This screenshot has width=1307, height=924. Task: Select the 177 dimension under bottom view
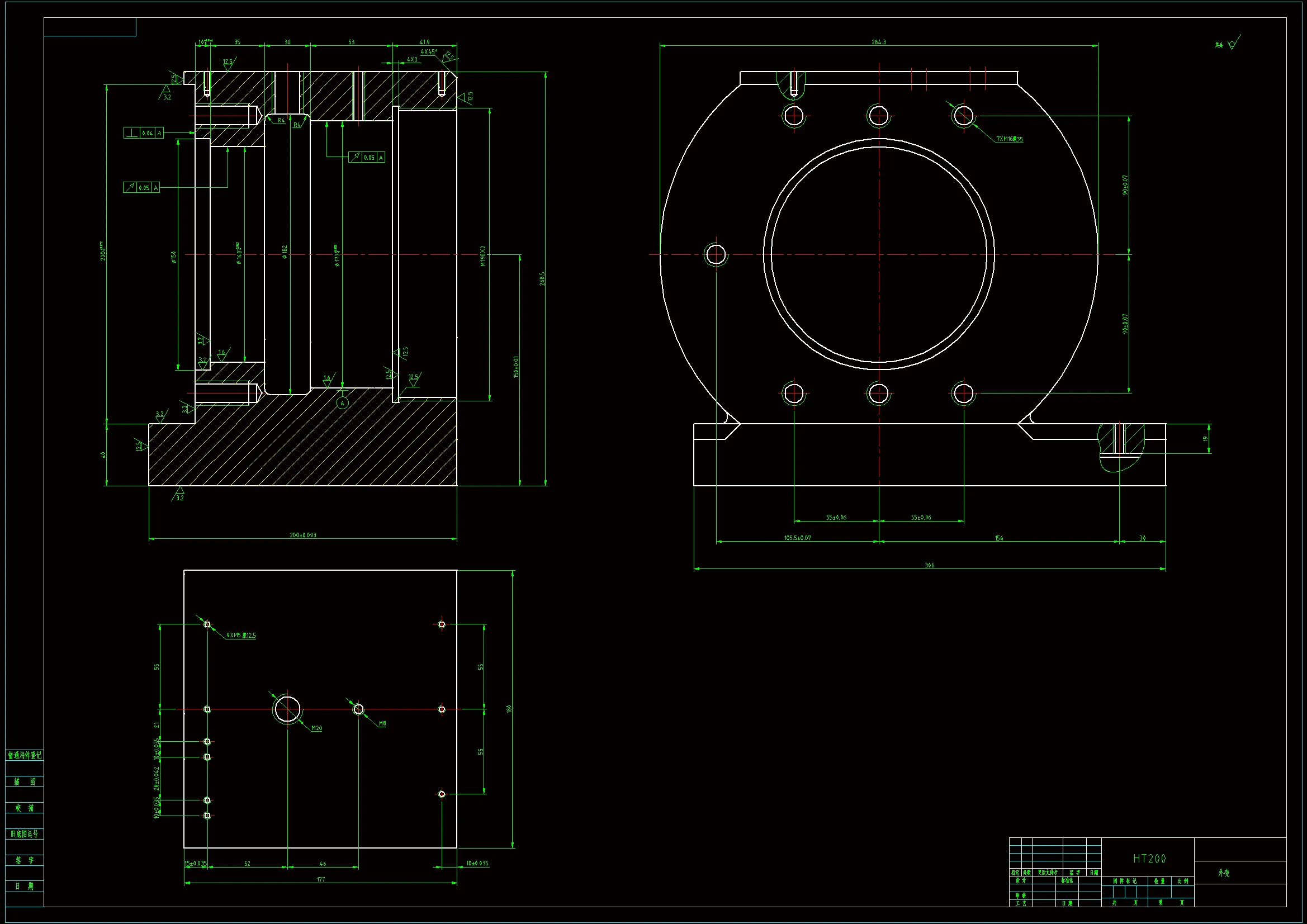(x=320, y=880)
